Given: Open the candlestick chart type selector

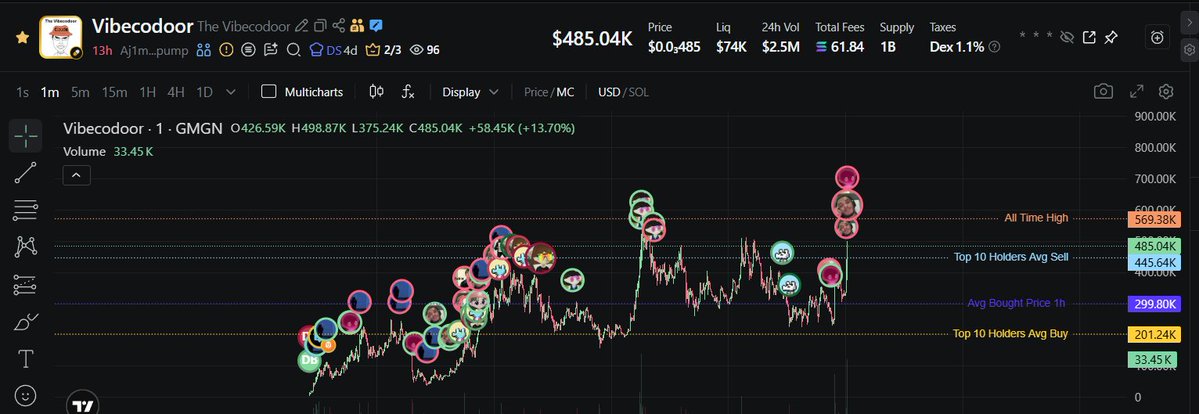Looking at the screenshot, I should (376, 92).
